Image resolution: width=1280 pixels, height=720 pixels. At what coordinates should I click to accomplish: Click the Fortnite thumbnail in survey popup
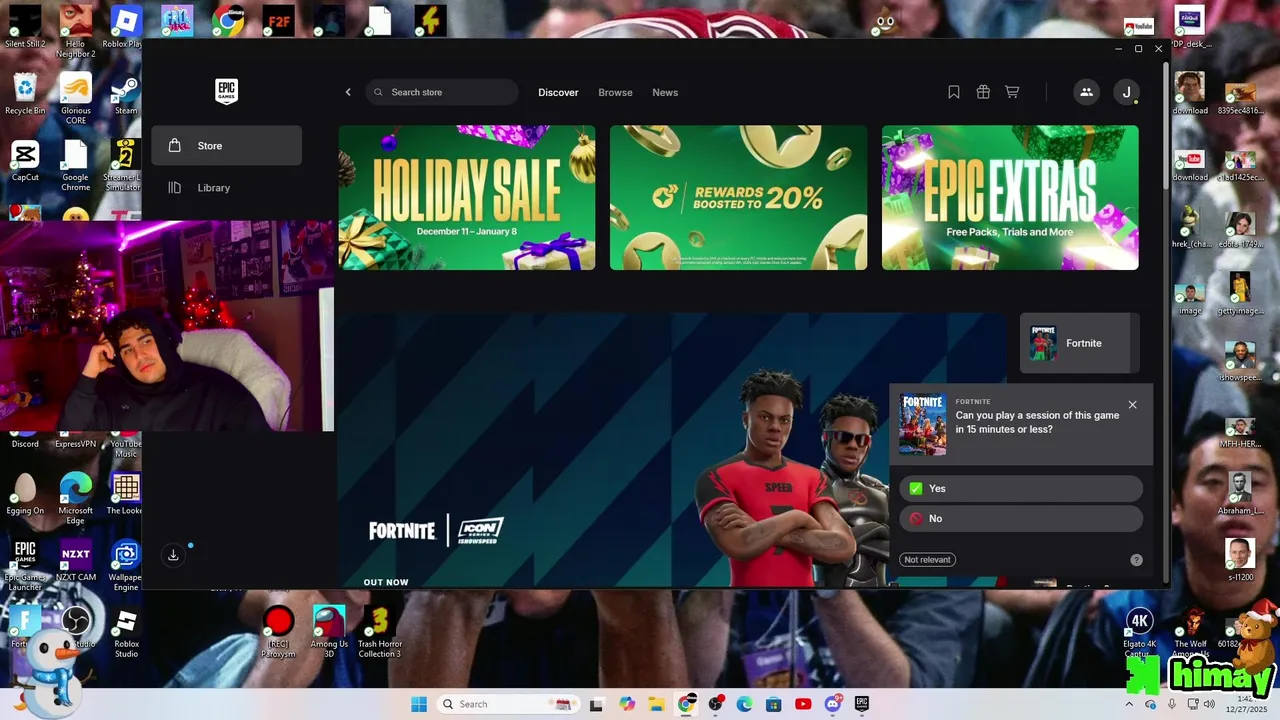[923, 424]
